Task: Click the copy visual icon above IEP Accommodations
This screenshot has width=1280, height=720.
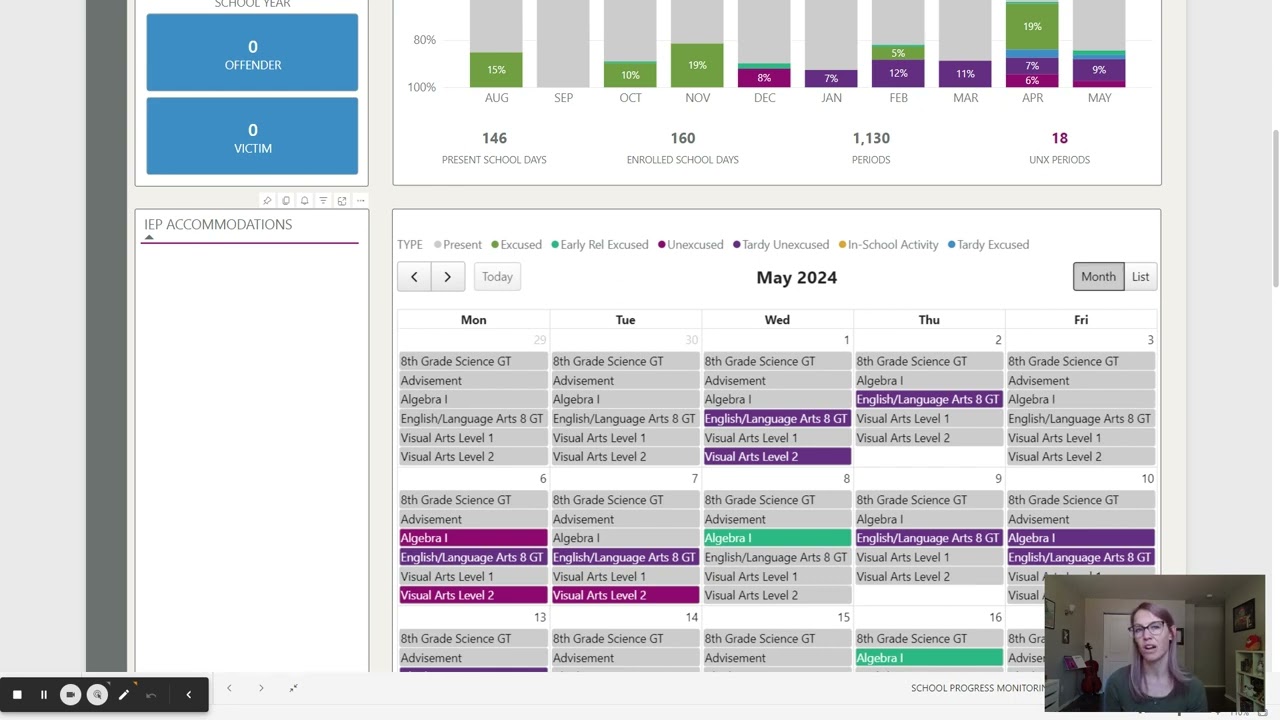Action: click(x=286, y=201)
